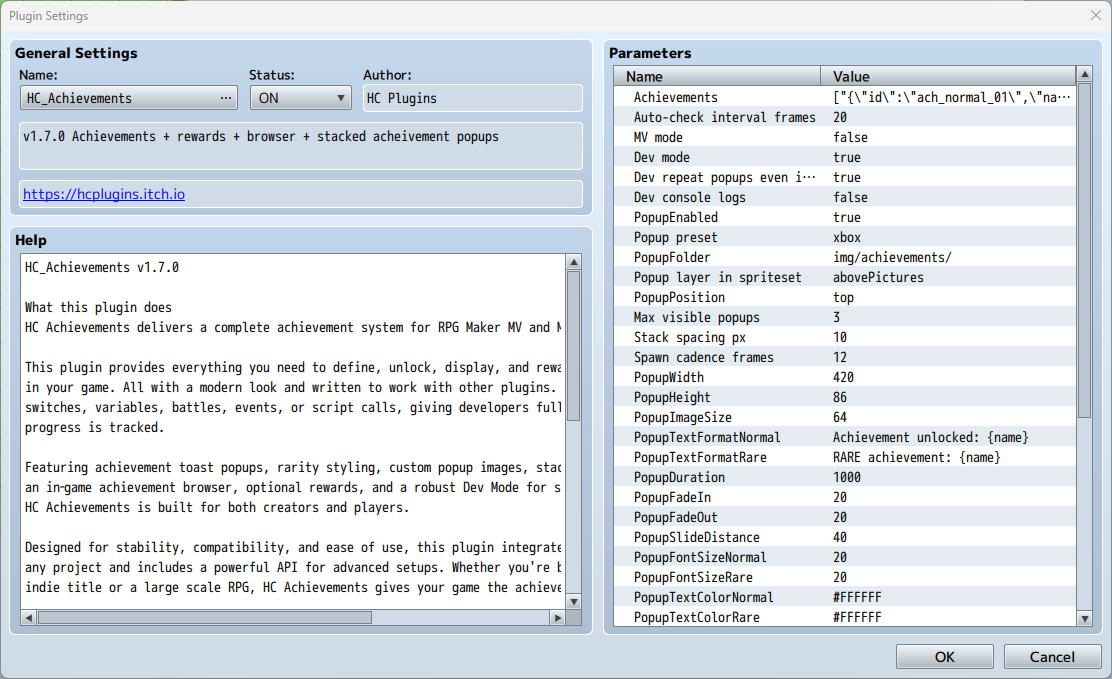Click the plugin description text box
Screen dimensions: 1112x679
(301, 145)
